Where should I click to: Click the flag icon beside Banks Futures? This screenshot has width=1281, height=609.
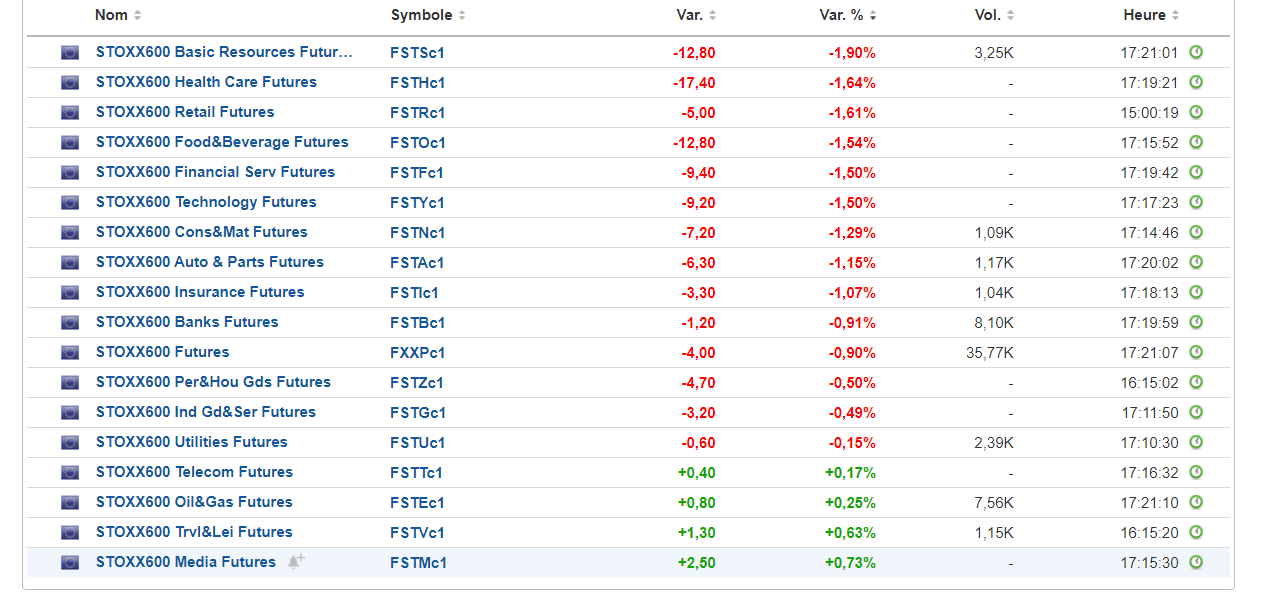70,322
